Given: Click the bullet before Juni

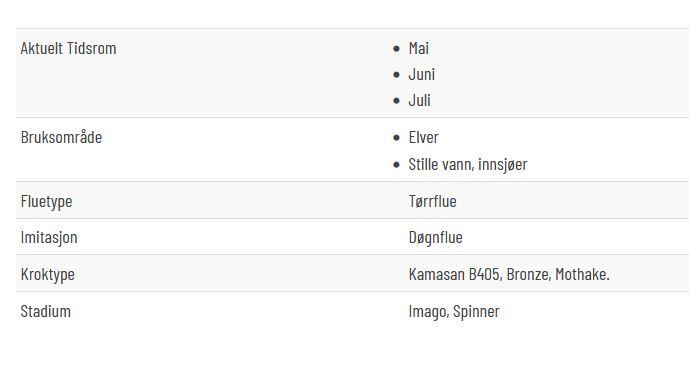Looking at the screenshot, I should (x=396, y=75).
